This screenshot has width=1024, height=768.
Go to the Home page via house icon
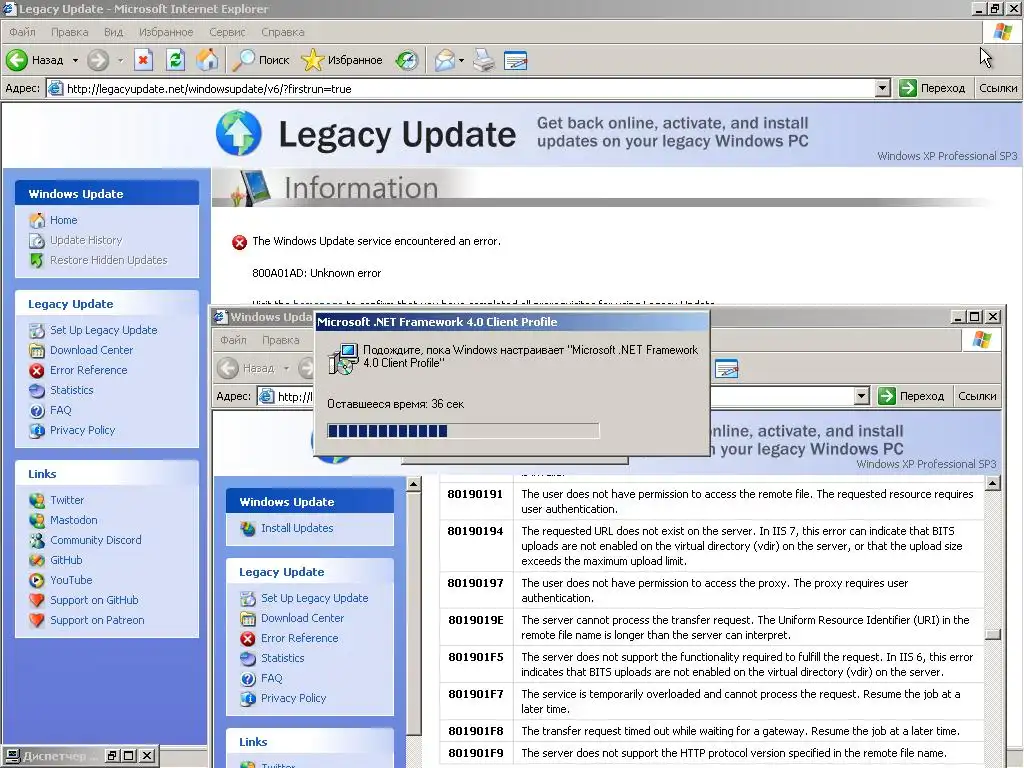tap(207, 60)
